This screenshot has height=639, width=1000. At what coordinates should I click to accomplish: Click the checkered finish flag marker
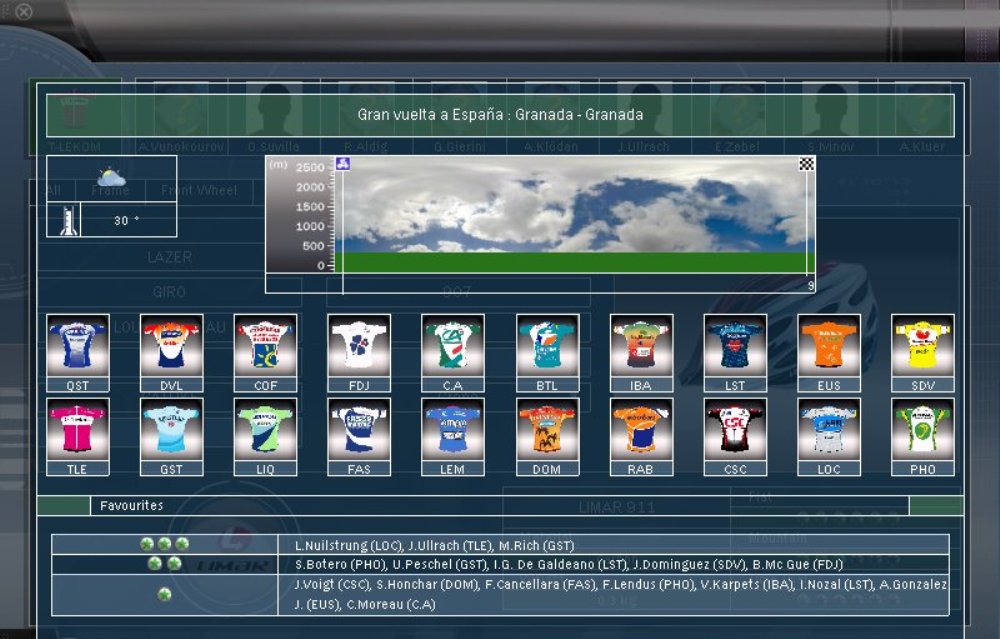(807, 164)
